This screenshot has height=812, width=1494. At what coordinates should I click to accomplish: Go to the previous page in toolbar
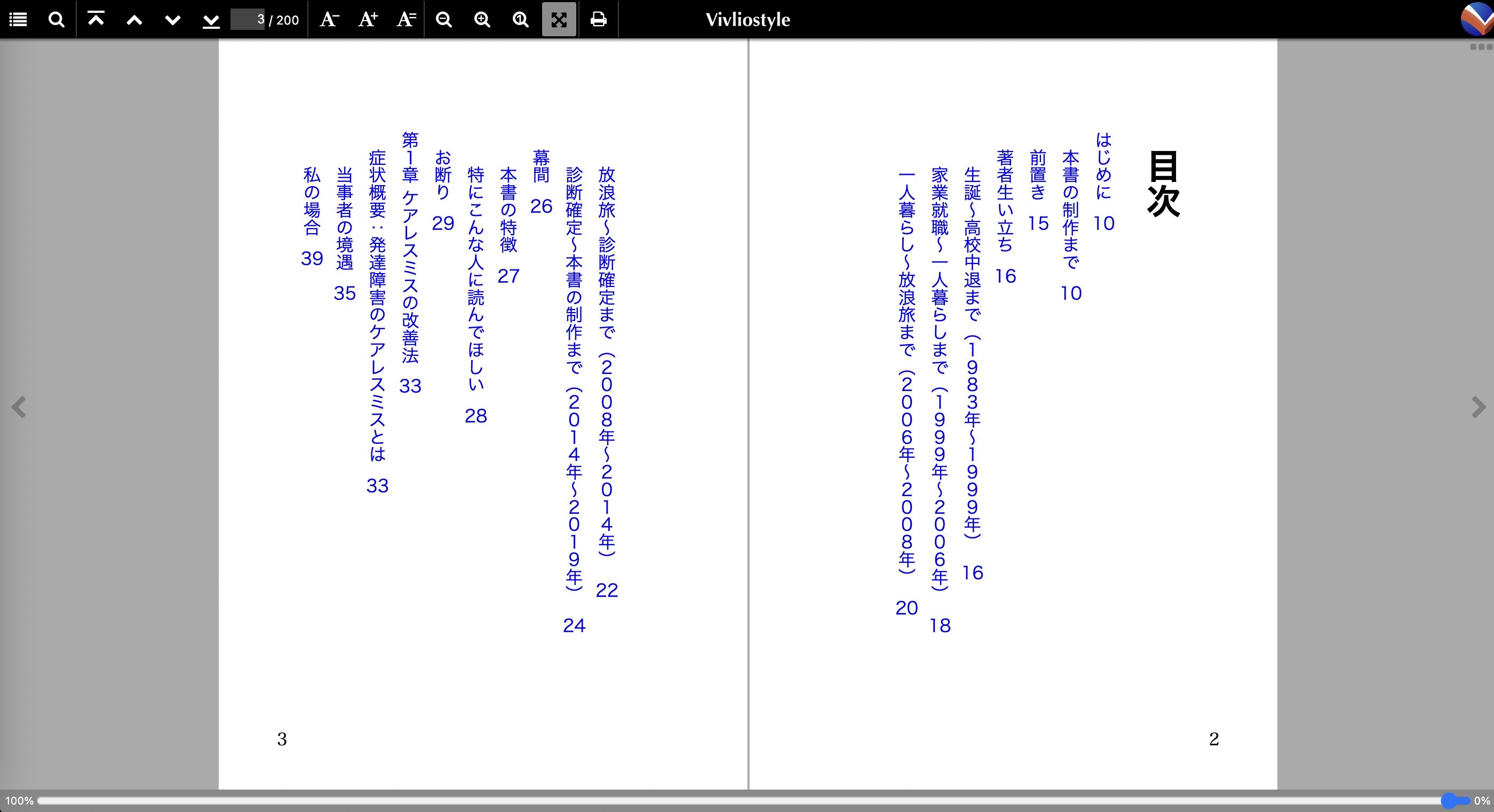pos(134,20)
